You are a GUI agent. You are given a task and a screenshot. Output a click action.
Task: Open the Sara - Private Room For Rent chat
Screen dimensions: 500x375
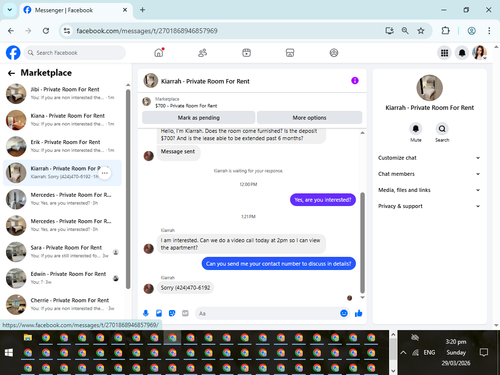[62, 252]
